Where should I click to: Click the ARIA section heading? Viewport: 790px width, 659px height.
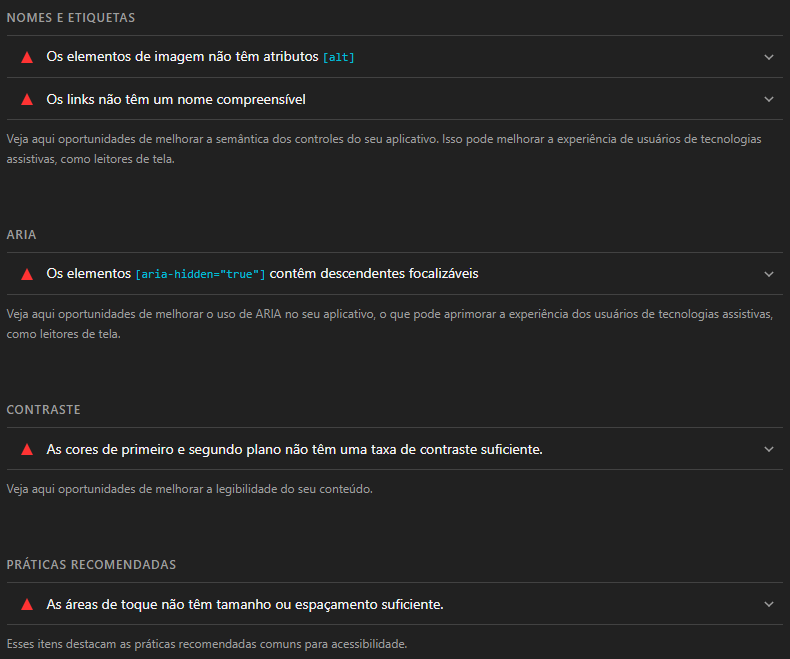click(x=22, y=234)
